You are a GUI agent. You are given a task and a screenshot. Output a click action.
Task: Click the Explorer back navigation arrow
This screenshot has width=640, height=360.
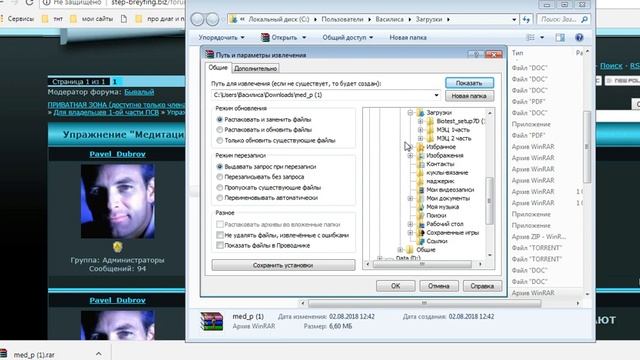click(x=197, y=19)
